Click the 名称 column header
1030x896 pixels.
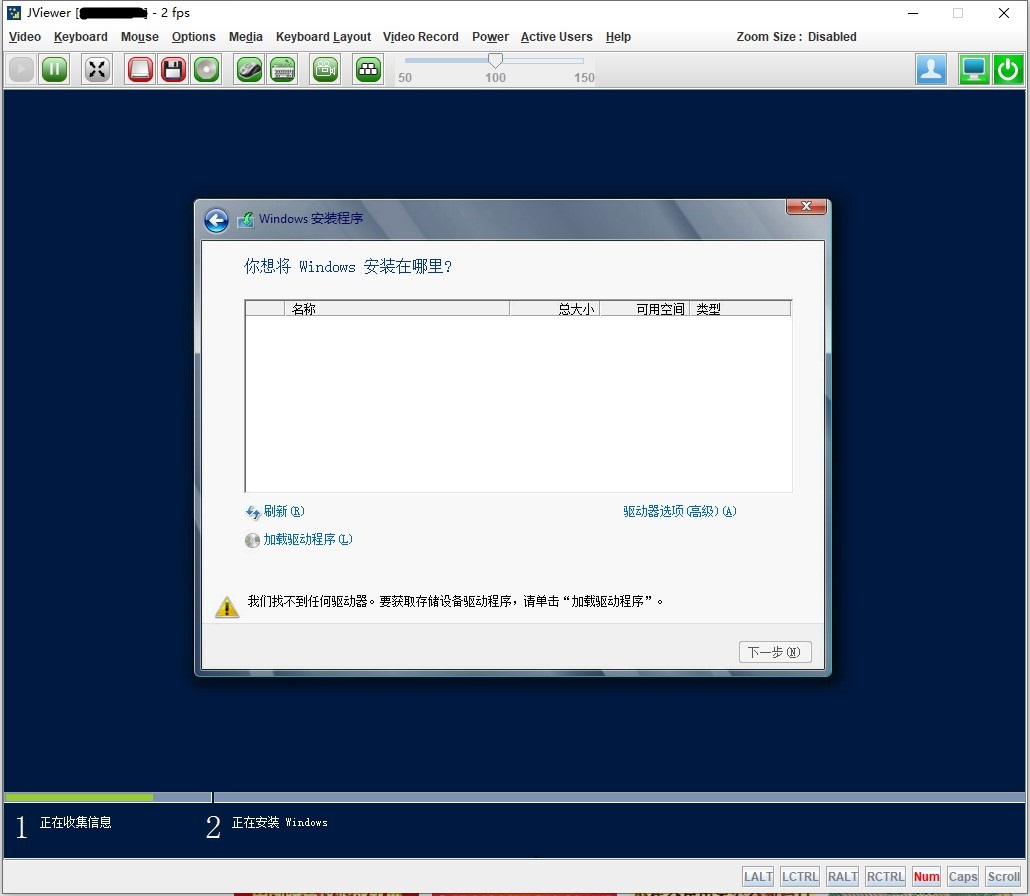click(397, 309)
